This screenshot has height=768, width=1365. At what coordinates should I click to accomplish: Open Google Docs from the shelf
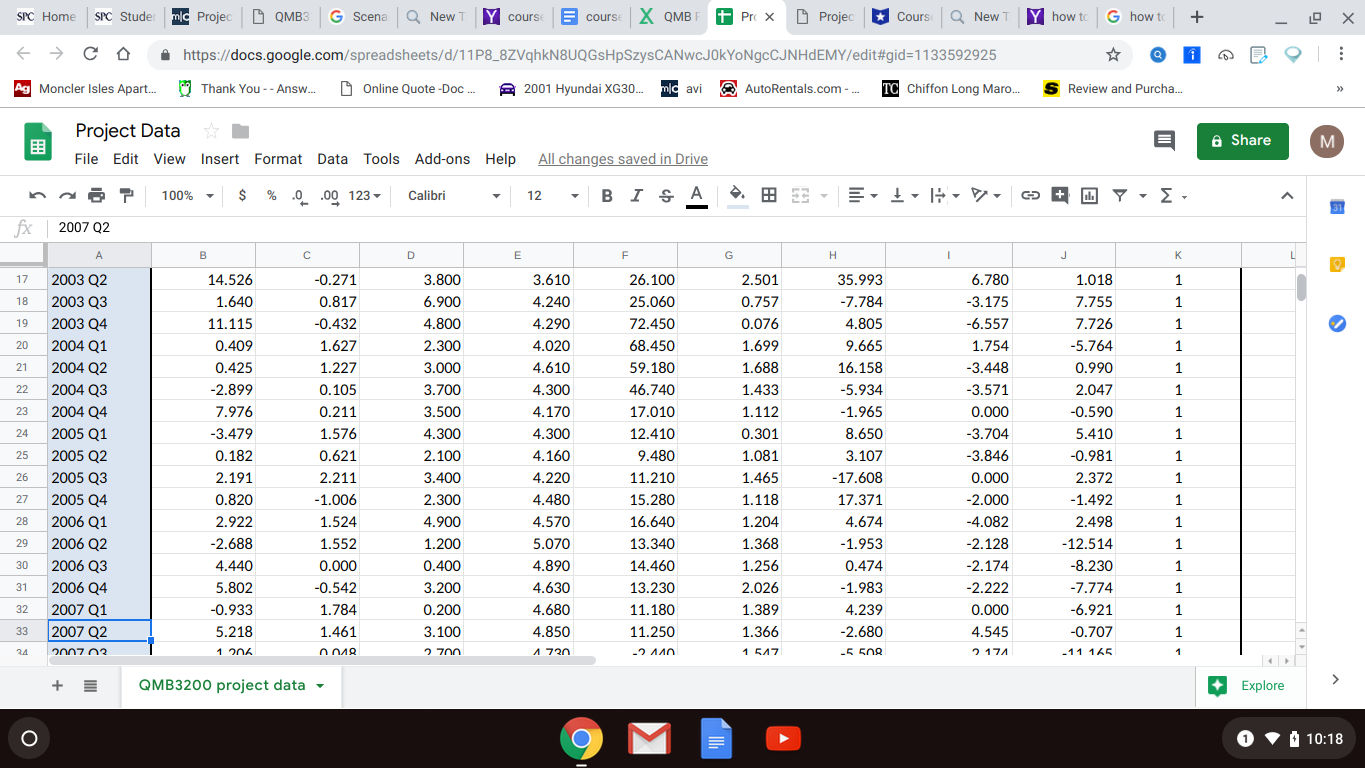716,739
